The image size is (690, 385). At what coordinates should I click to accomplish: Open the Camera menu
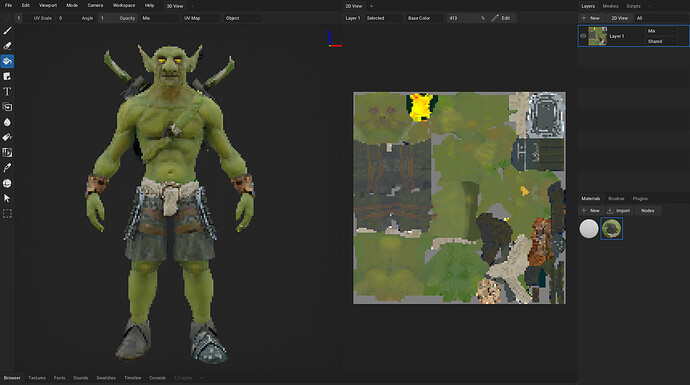95,6
